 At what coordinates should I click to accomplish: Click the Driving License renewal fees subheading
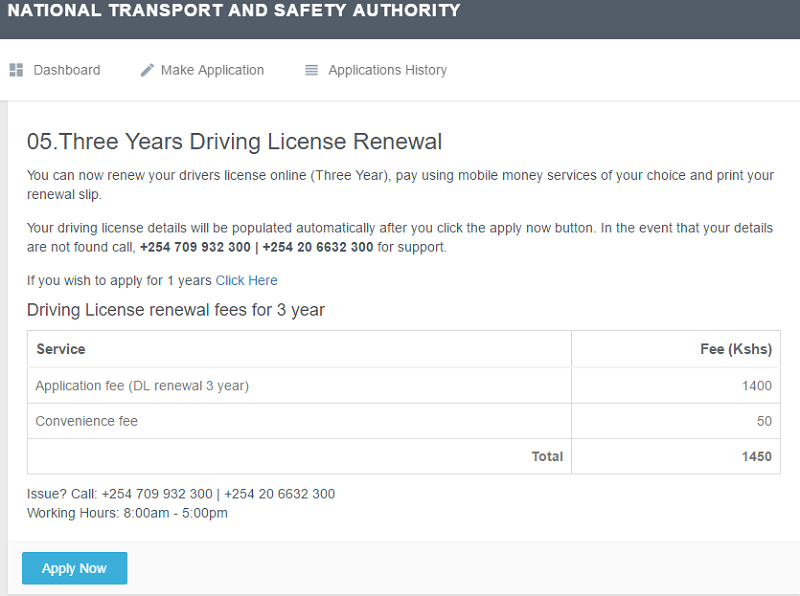pyautogui.click(x=176, y=310)
